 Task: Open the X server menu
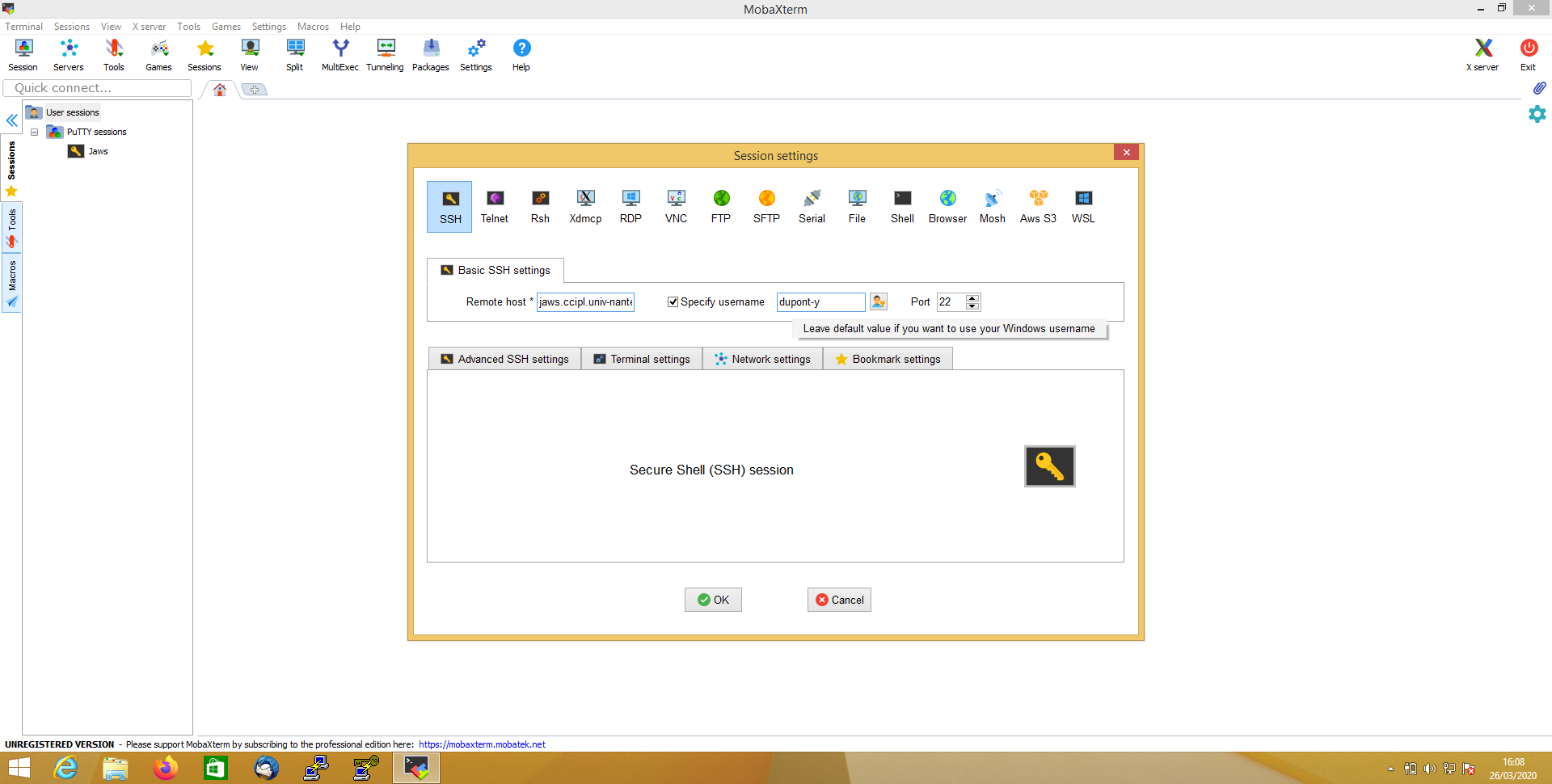click(149, 27)
